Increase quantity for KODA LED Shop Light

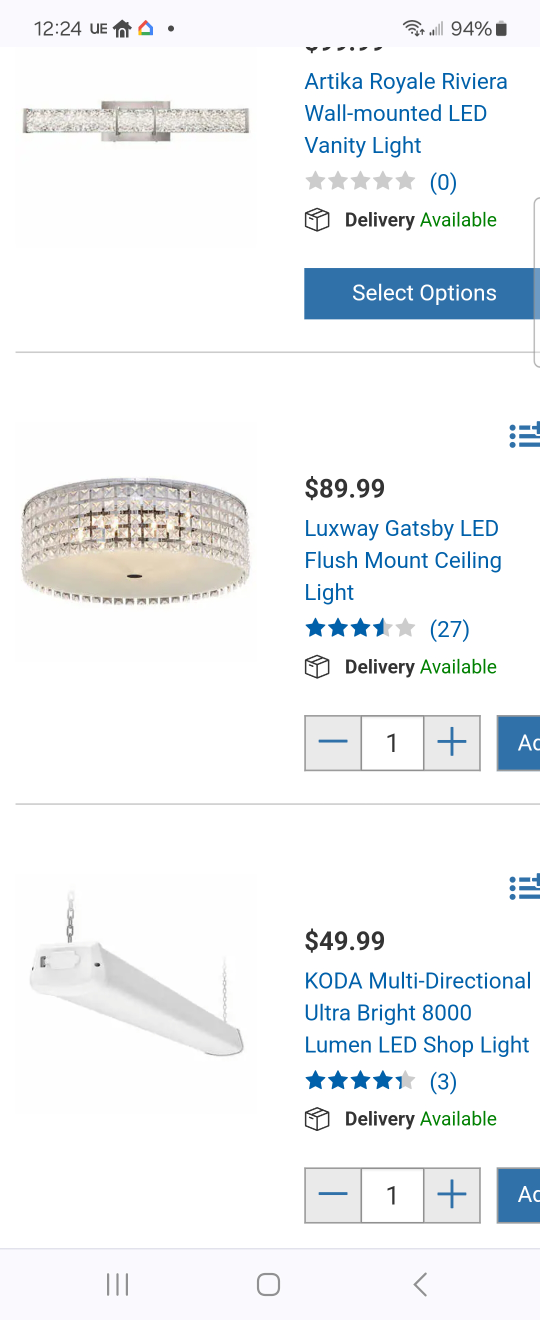452,1194
